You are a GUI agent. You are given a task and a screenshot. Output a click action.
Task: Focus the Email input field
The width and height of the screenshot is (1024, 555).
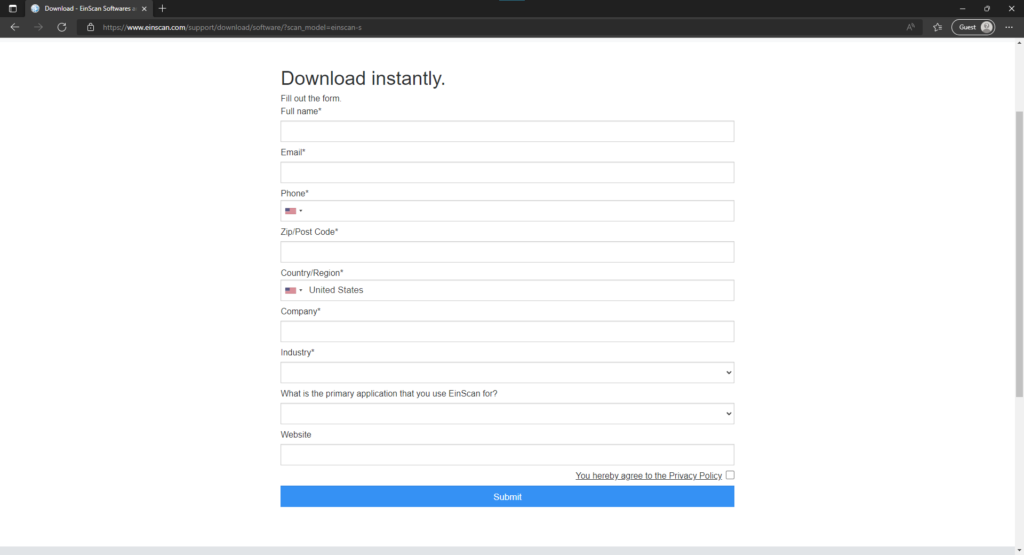coord(507,172)
